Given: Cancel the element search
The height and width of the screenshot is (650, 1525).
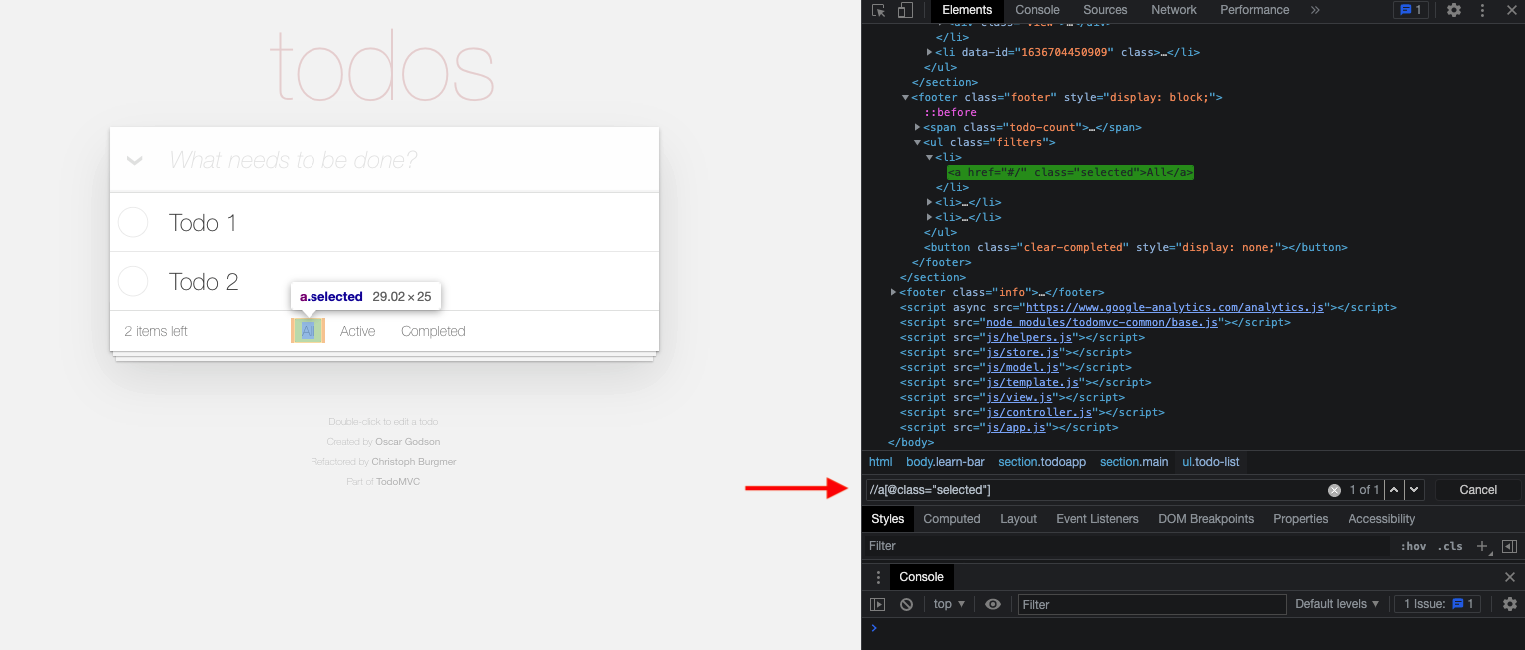Looking at the screenshot, I should coord(1478,490).
